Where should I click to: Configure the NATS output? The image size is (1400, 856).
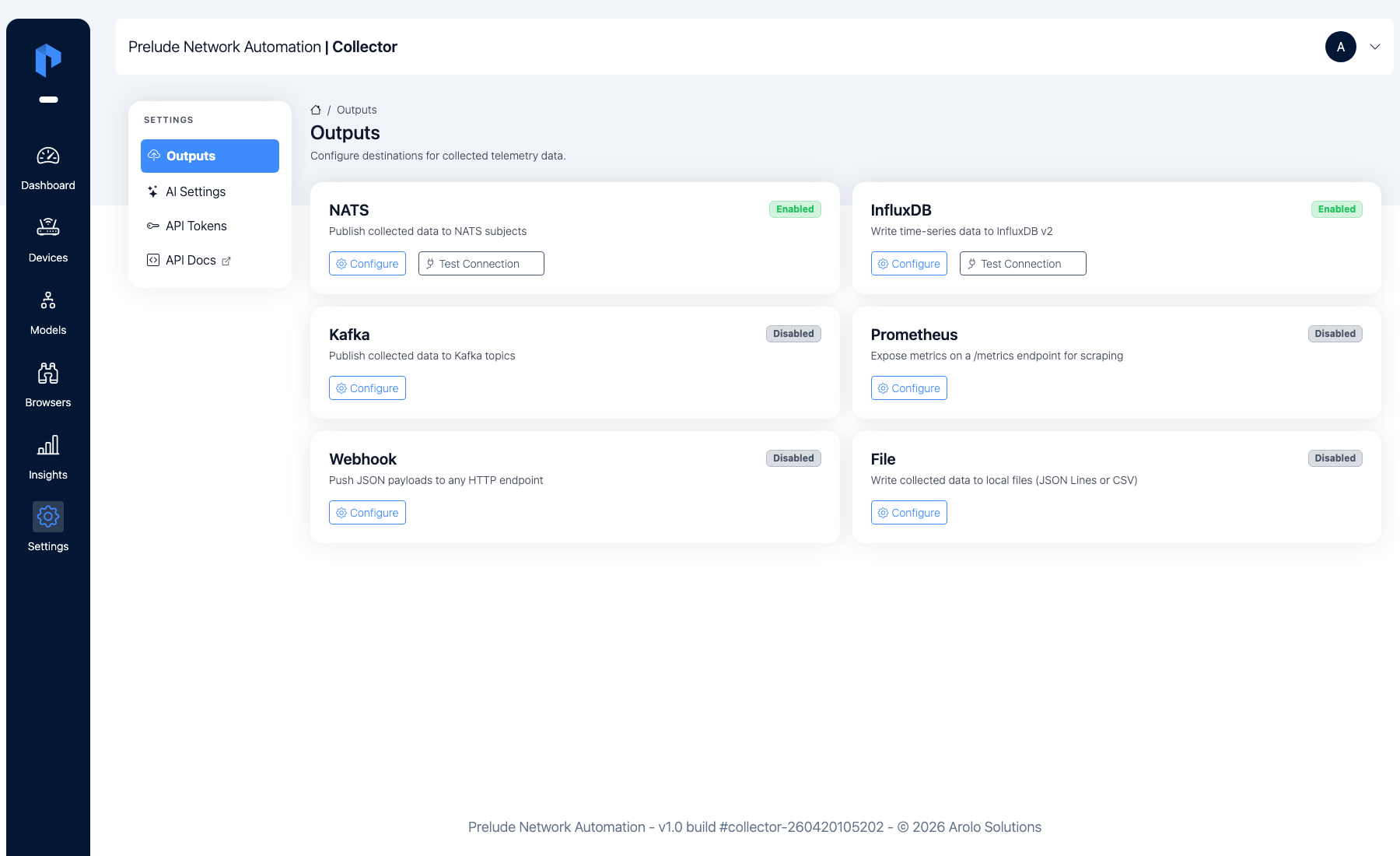click(367, 264)
